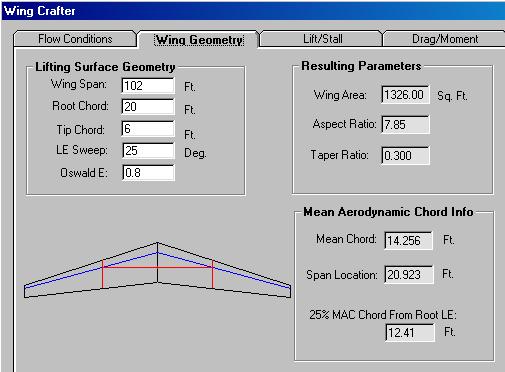Click the '25% MAC Chord From Root LE:' label
The image size is (505, 372).
tap(383, 315)
